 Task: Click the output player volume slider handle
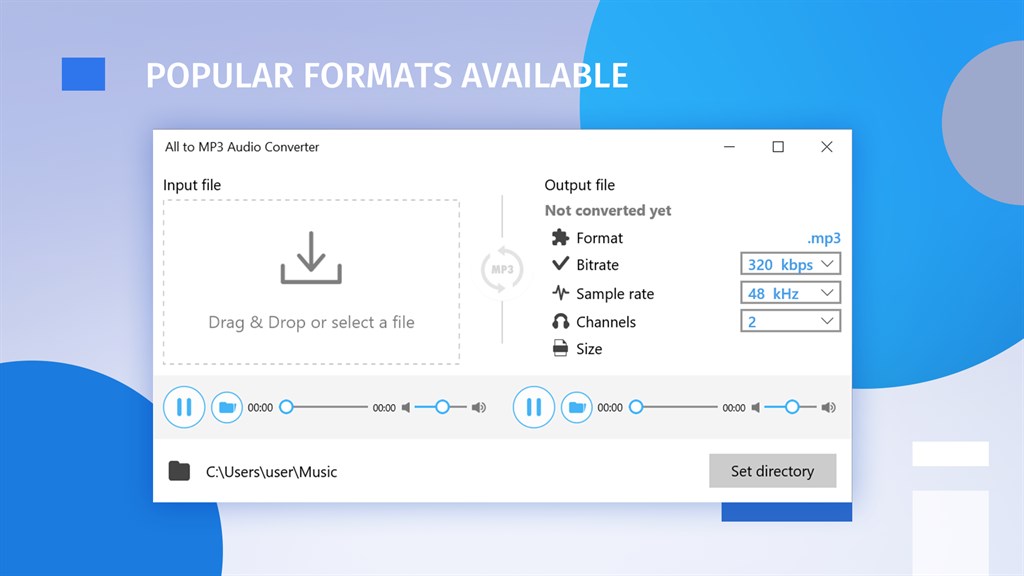point(792,408)
